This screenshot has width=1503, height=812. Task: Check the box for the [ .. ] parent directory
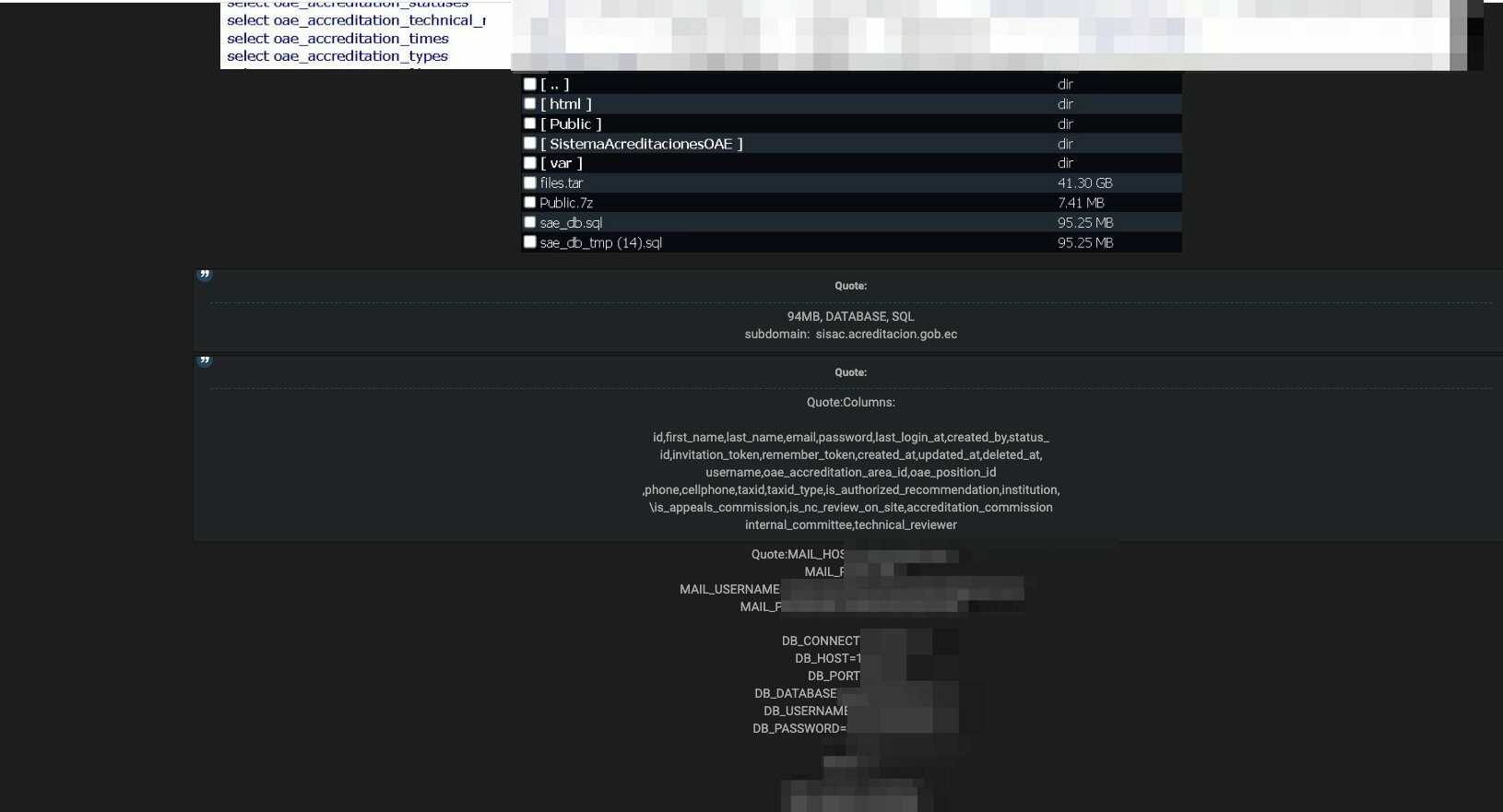click(529, 84)
